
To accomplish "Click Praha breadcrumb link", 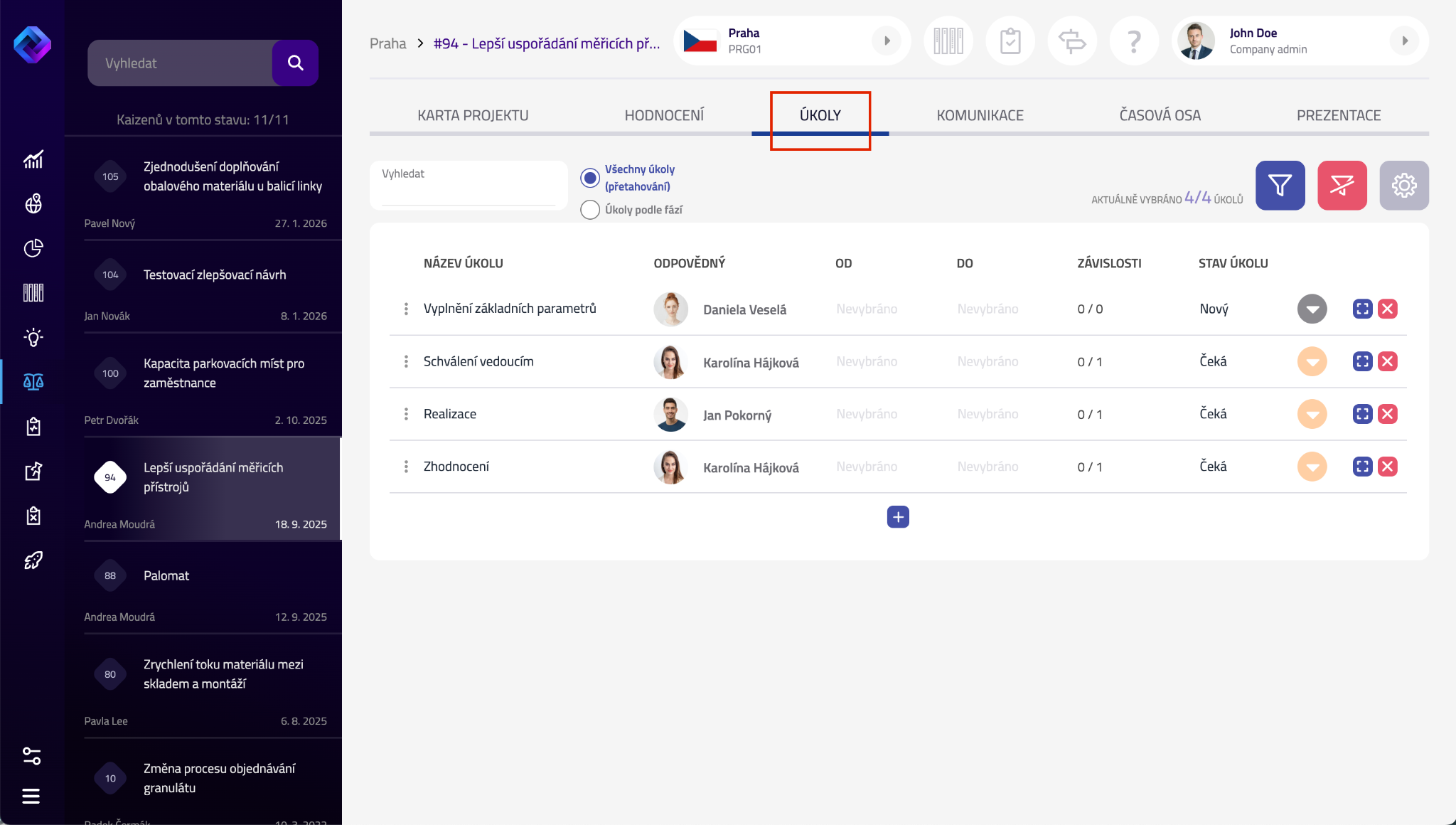I will click(x=387, y=43).
